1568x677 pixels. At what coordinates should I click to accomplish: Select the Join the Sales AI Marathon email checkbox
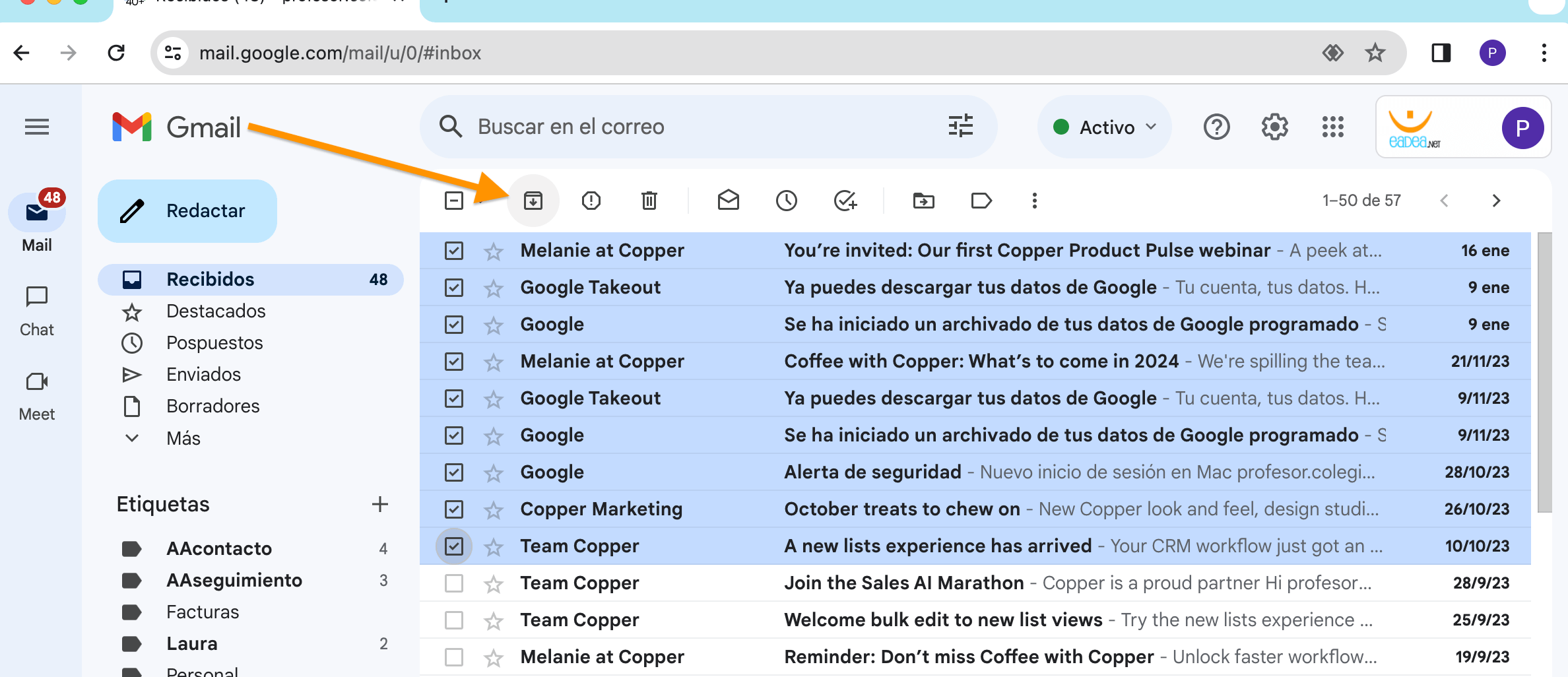[x=454, y=583]
